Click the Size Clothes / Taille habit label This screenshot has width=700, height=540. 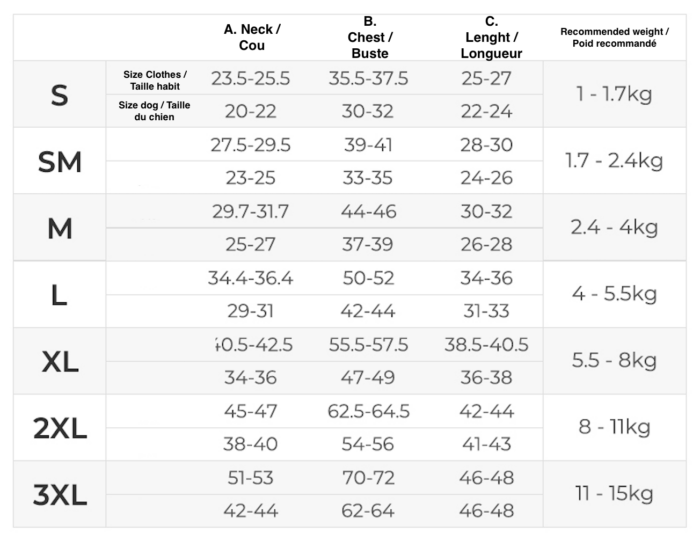pos(155,79)
